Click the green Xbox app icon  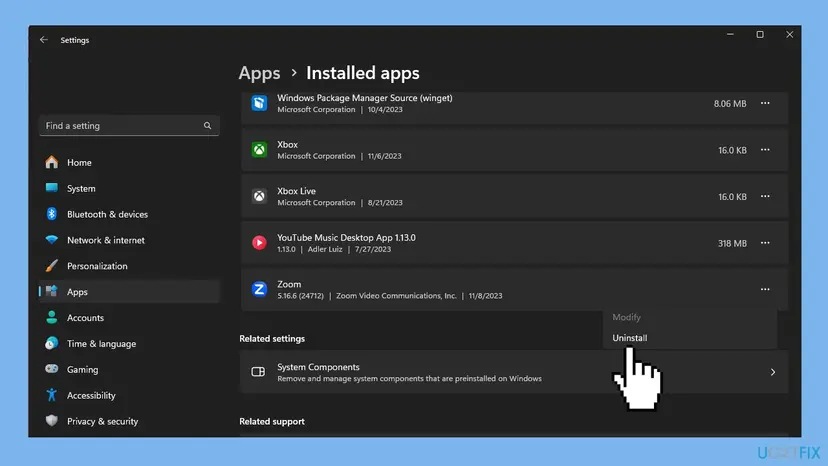(259, 150)
